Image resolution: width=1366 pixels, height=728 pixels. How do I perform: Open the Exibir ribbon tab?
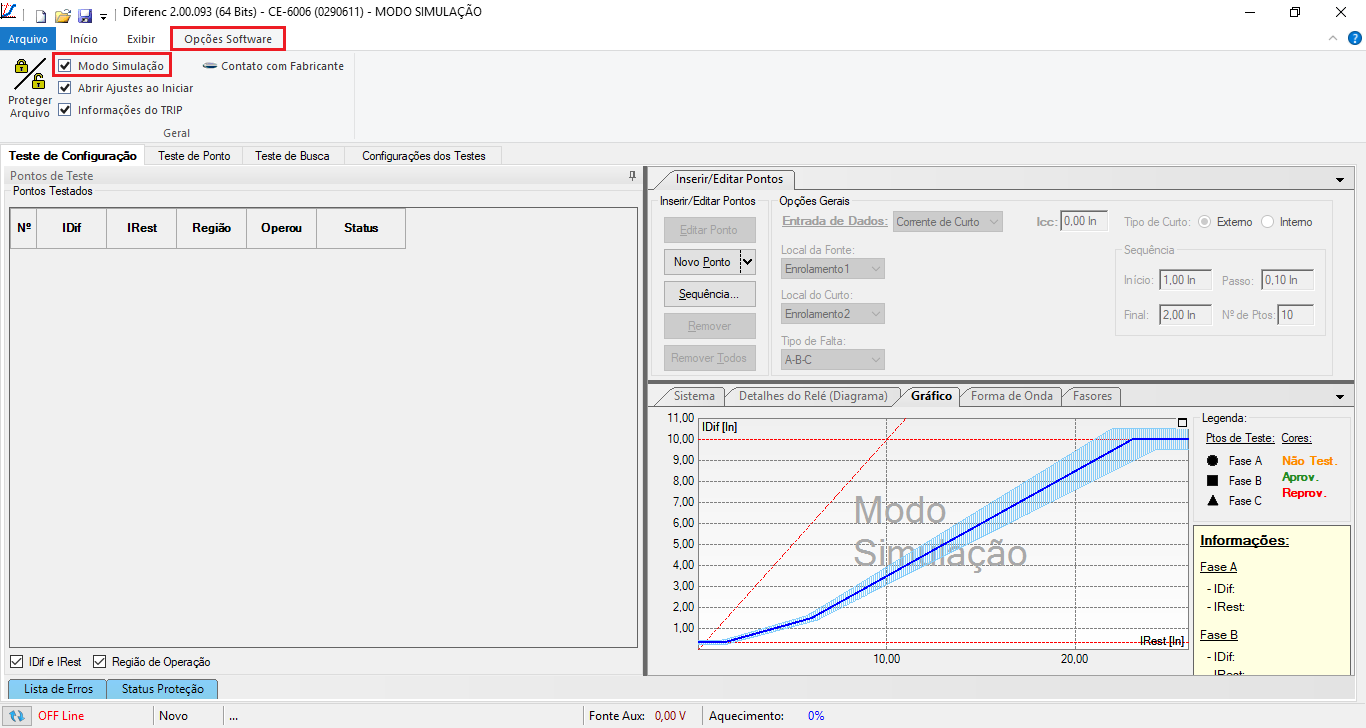pyautogui.click(x=141, y=39)
